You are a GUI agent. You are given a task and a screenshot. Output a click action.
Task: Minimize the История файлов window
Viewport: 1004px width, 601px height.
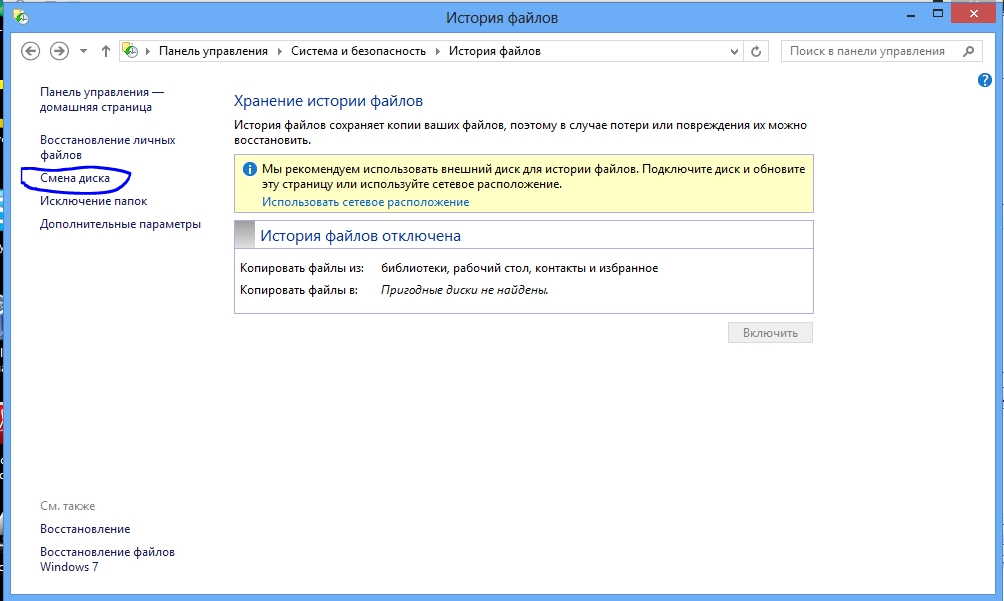911,14
